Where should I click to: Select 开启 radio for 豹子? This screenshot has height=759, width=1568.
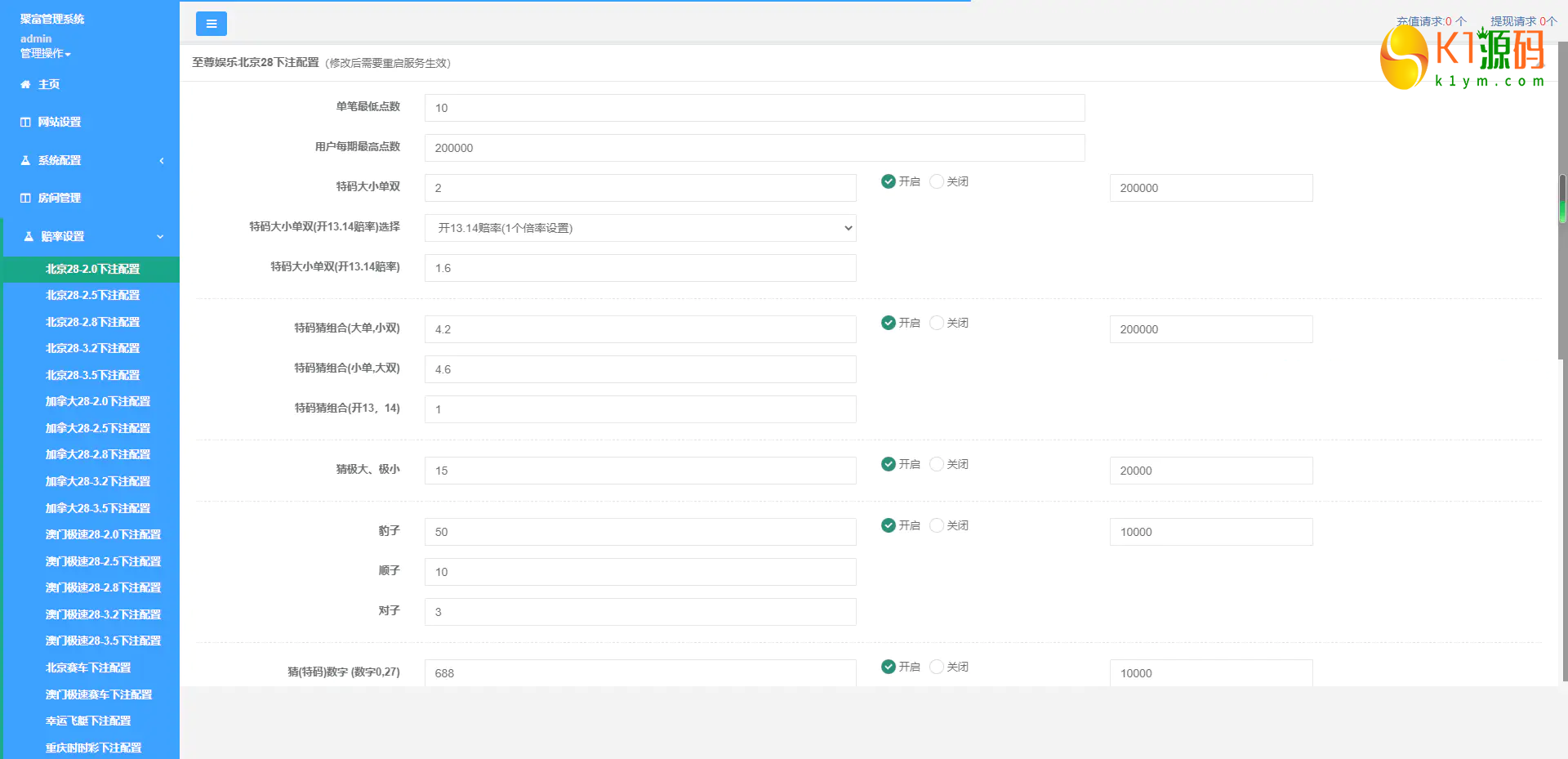889,525
